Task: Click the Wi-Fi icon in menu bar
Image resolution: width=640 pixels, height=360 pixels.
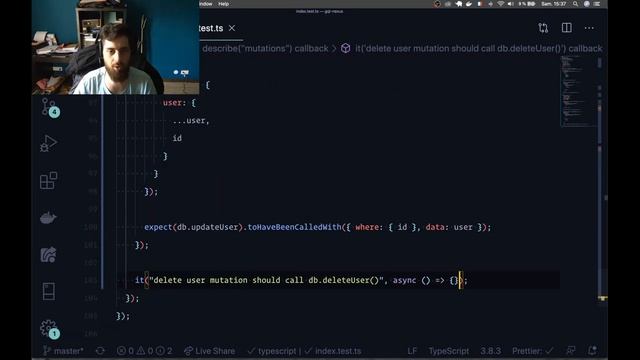Action: [x=500, y=4]
